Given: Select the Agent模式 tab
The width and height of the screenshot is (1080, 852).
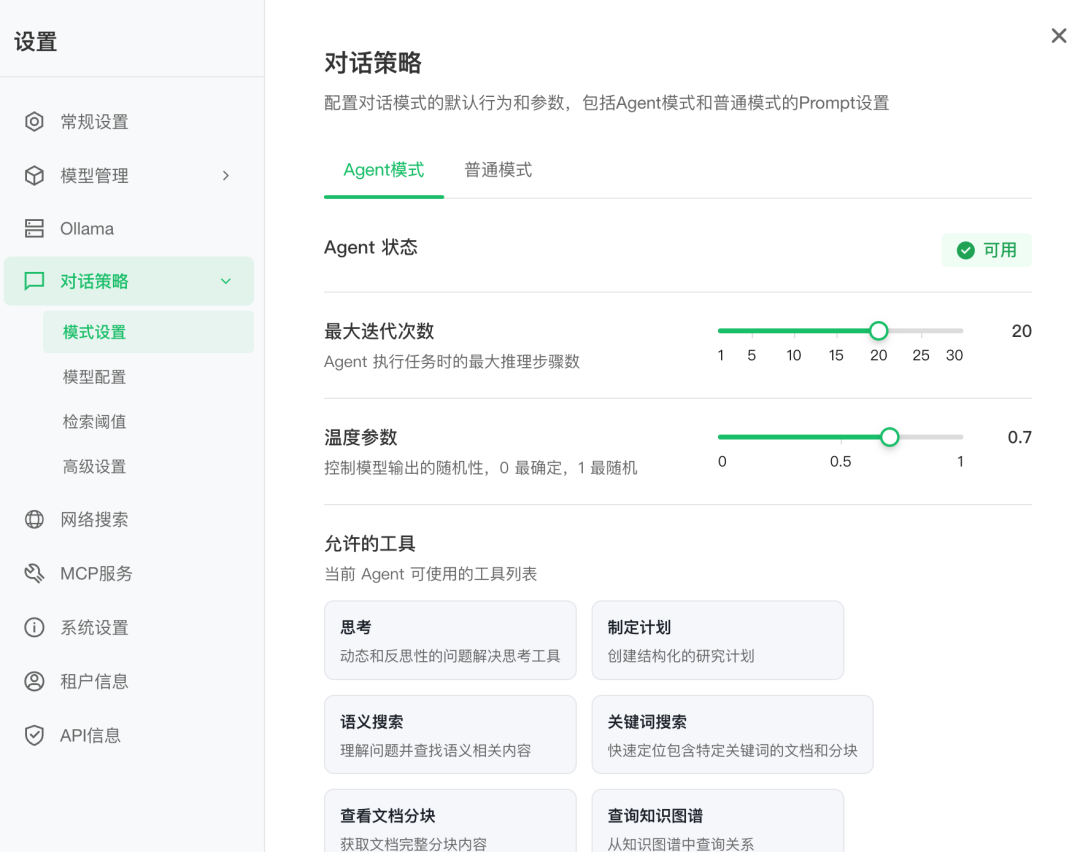Looking at the screenshot, I should tap(384, 170).
